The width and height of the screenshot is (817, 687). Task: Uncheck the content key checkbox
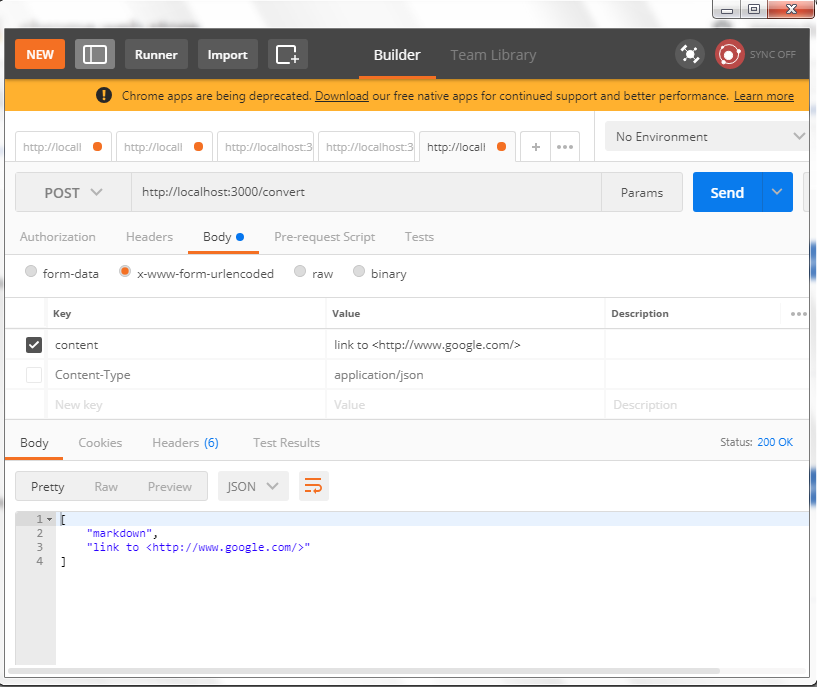coord(34,345)
